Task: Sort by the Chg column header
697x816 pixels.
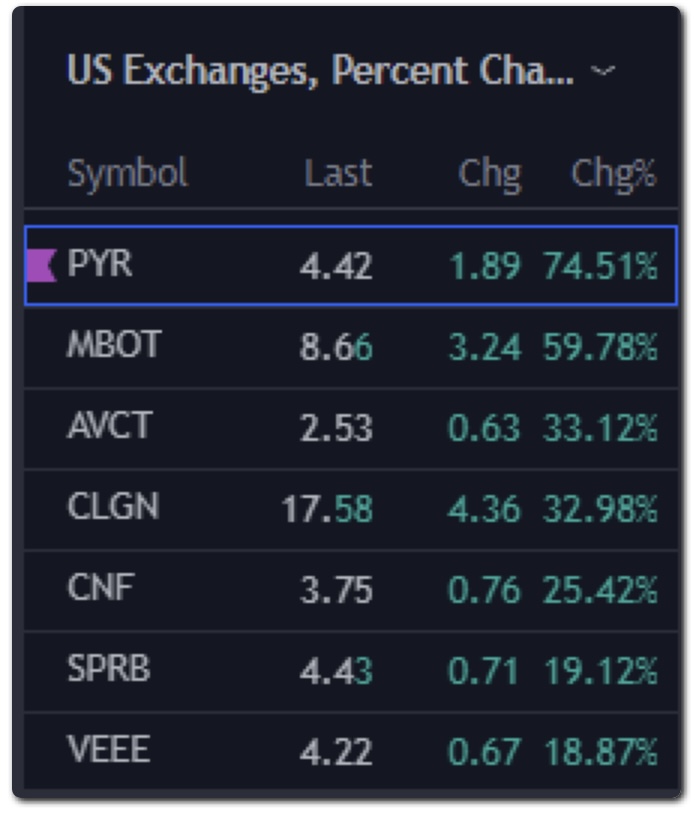Action: click(x=489, y=174)
